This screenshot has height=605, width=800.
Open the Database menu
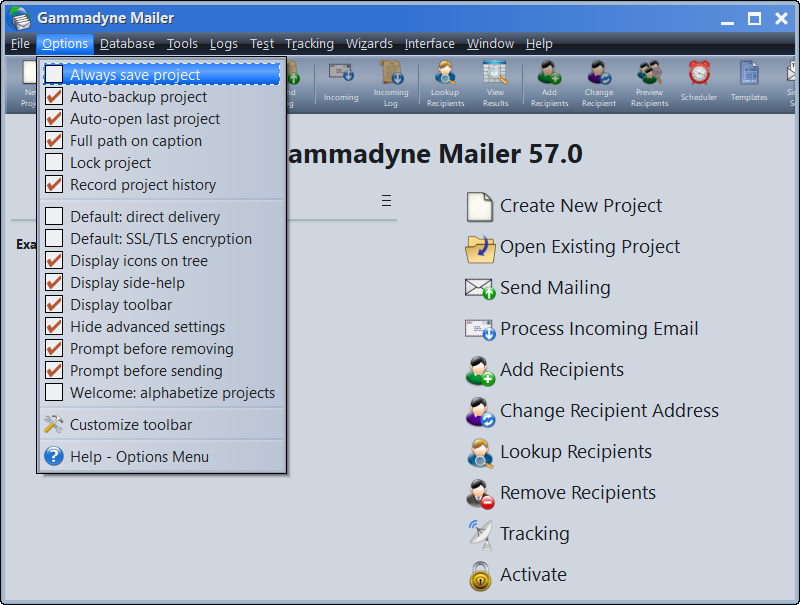126,43
